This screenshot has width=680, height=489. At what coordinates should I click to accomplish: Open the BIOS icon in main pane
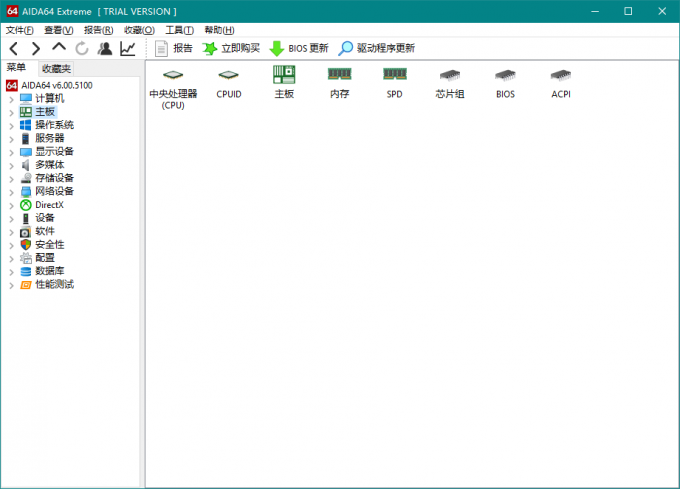[505, 83]
